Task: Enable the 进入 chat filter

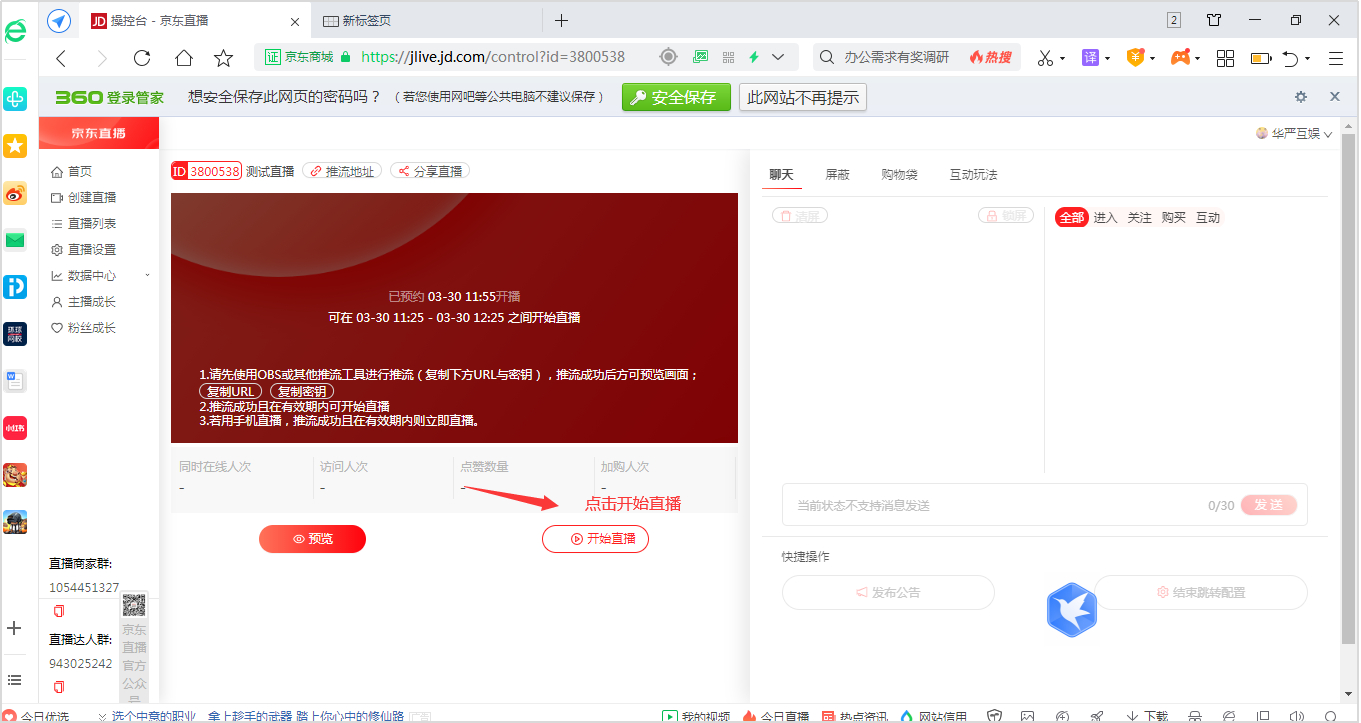Action: [1105, 216]
